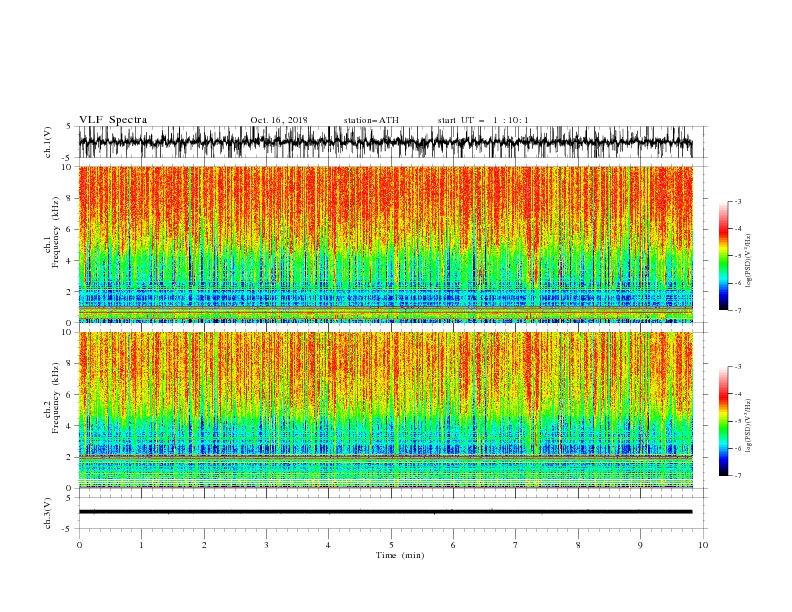Select the "start UT = 1 :10: 1" text
The image size is (792, 612).
pos(483,120)
